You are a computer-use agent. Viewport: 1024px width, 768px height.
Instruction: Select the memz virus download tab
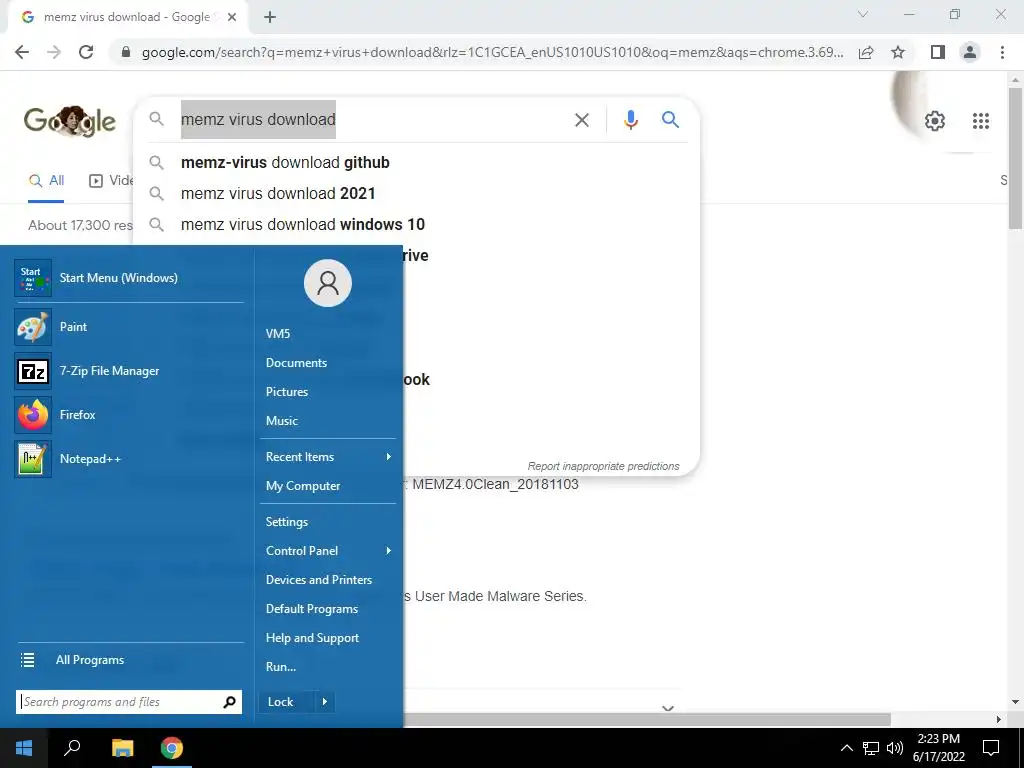[128, 18]
